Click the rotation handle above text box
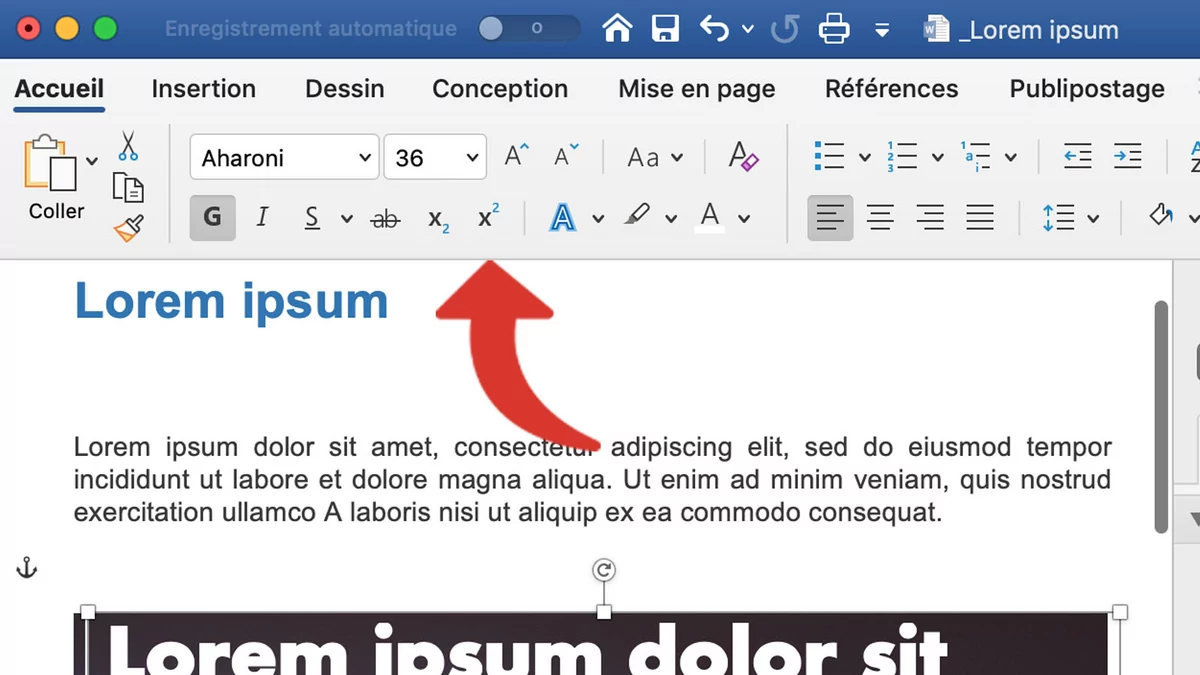This screenshot has height=675, width=1200. click(x=604, y=570)
